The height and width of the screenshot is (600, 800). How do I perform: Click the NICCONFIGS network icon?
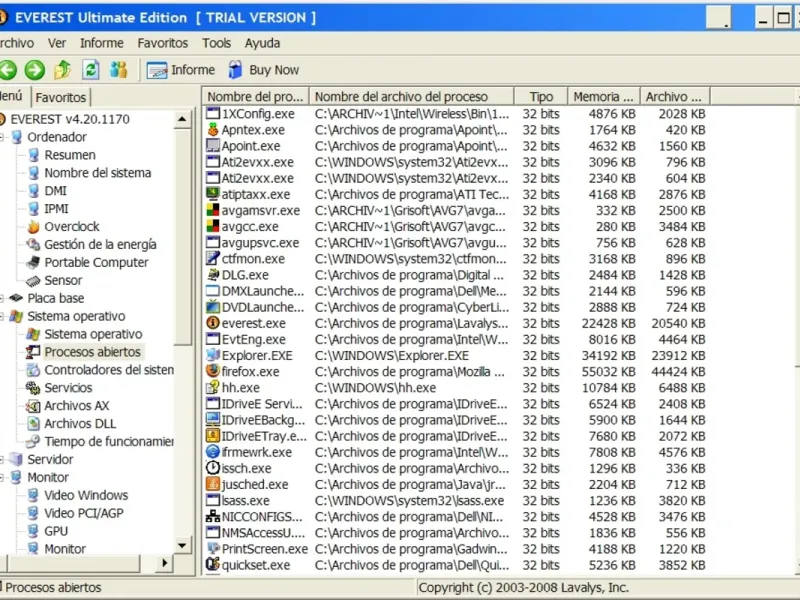(213, 516)
